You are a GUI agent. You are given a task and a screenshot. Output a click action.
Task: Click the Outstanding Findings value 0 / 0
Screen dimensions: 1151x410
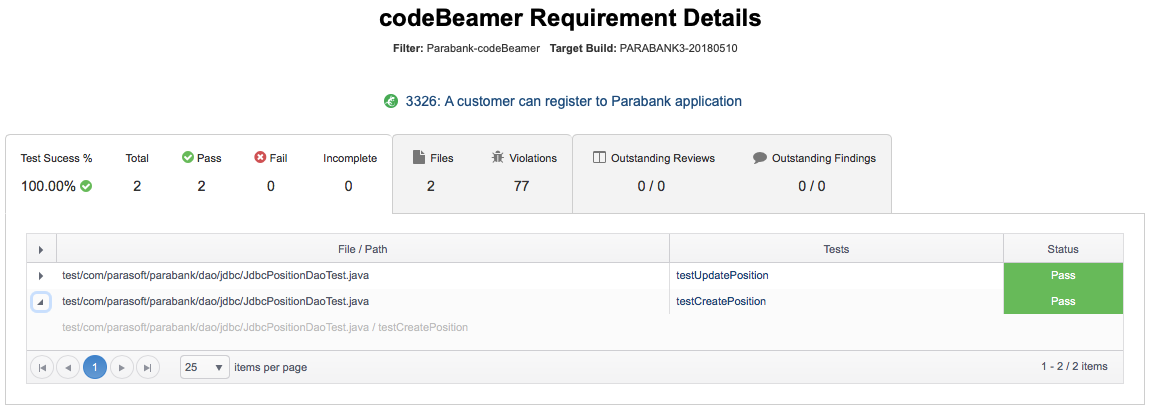pos(812,186)
